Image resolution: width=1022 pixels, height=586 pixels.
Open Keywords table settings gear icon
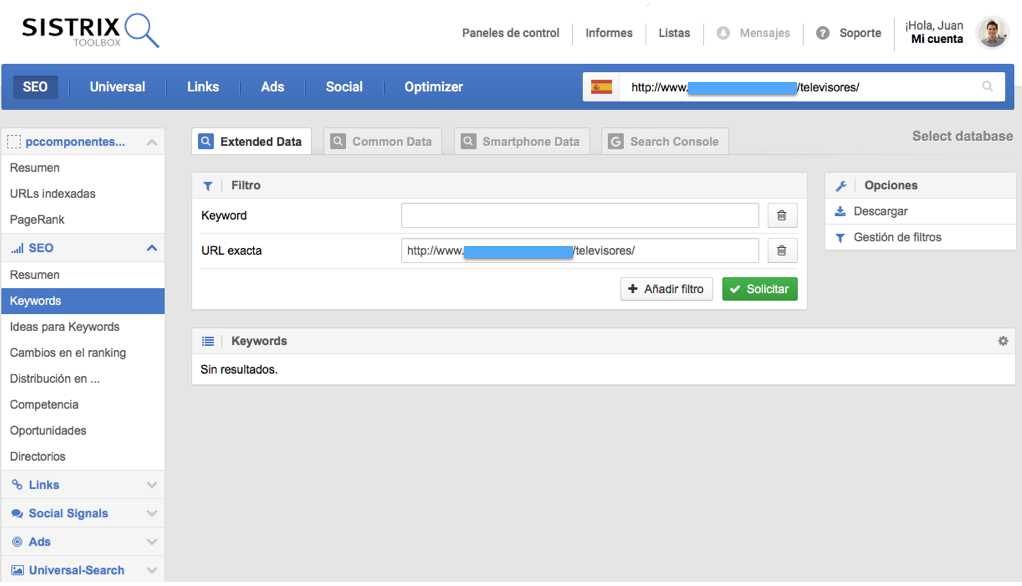point(1002,341)
